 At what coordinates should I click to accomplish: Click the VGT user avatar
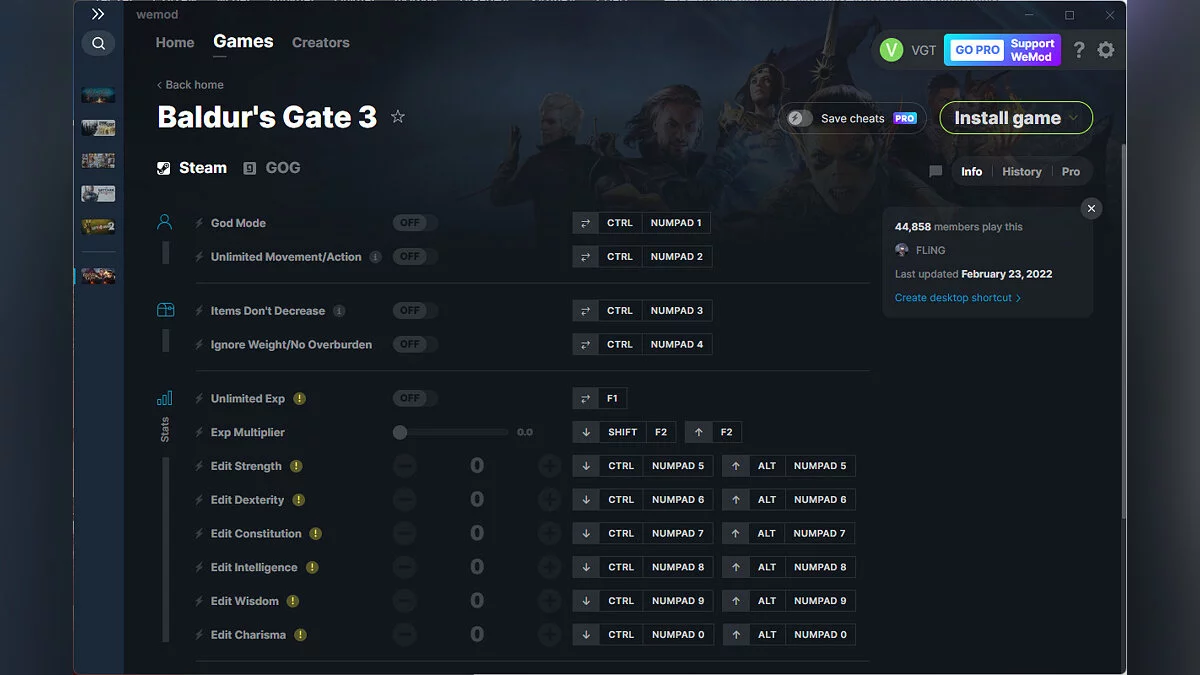[x=891, y=50]
